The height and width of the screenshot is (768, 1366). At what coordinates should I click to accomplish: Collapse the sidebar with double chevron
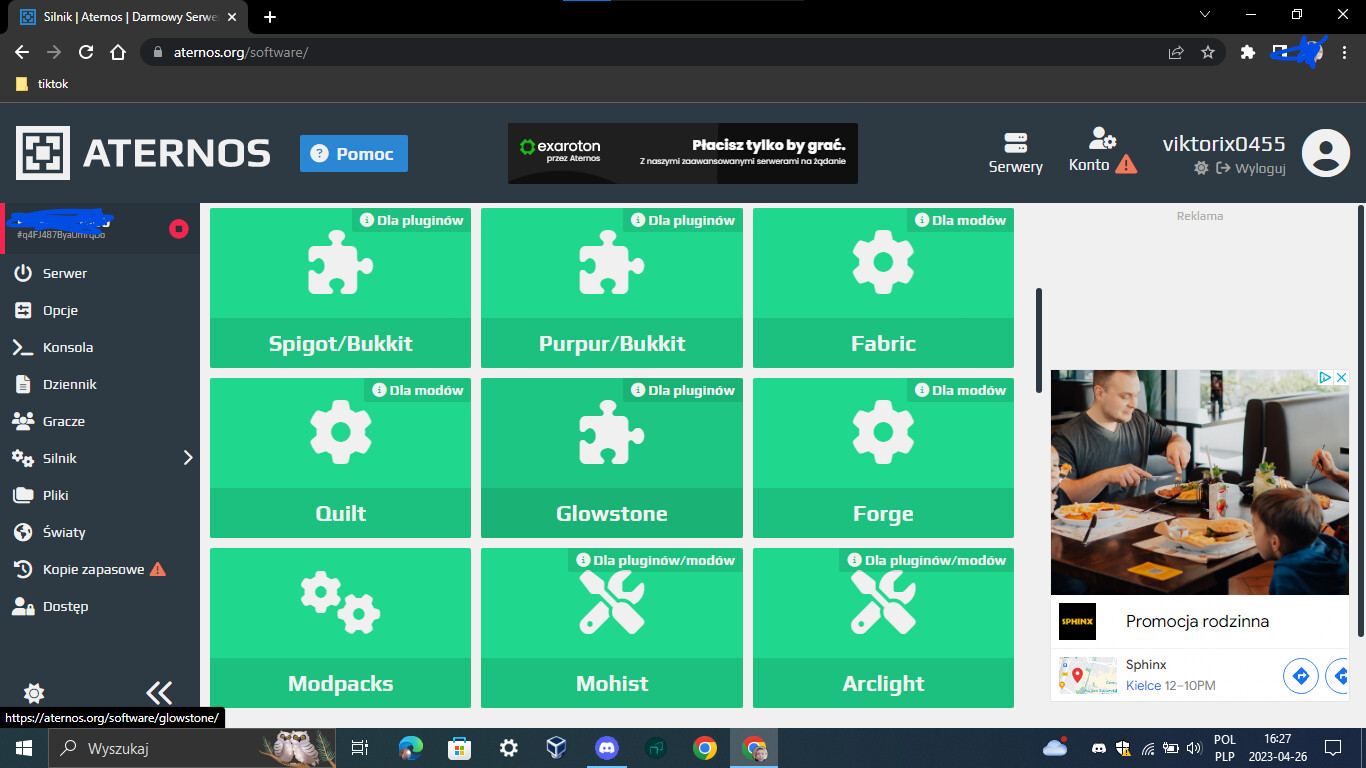point(159,693)
